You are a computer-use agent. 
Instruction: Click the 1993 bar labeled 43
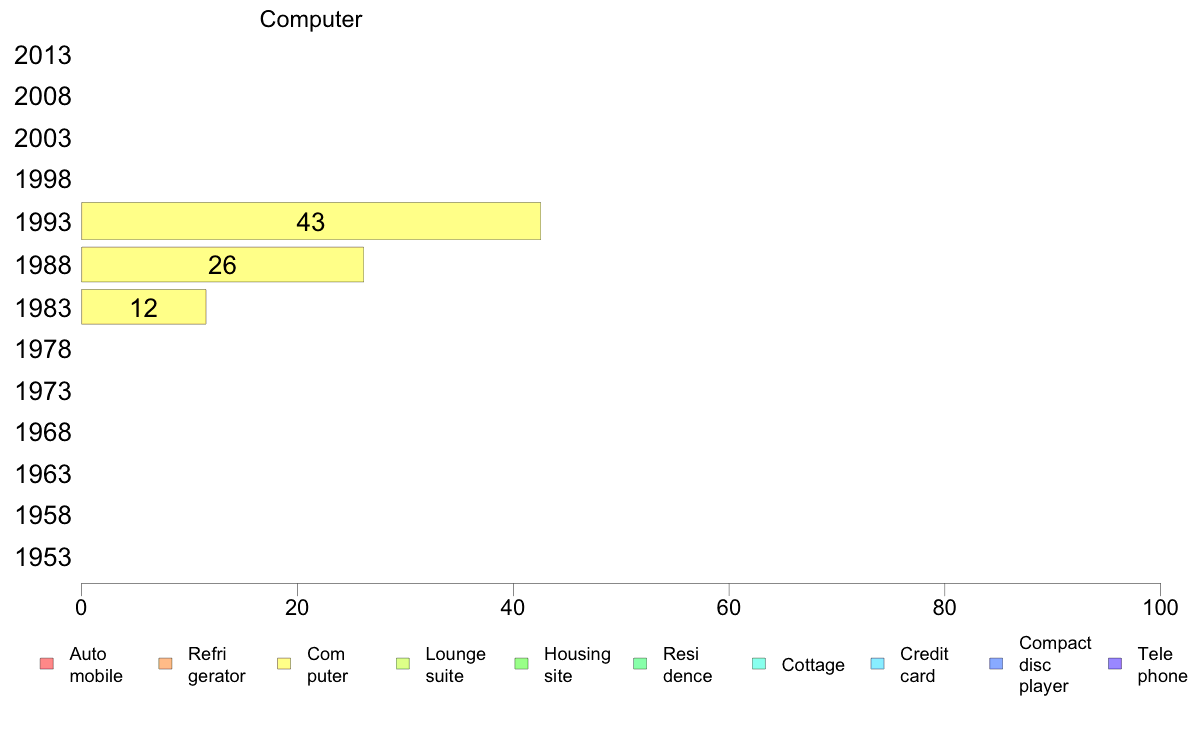point(311,221)
